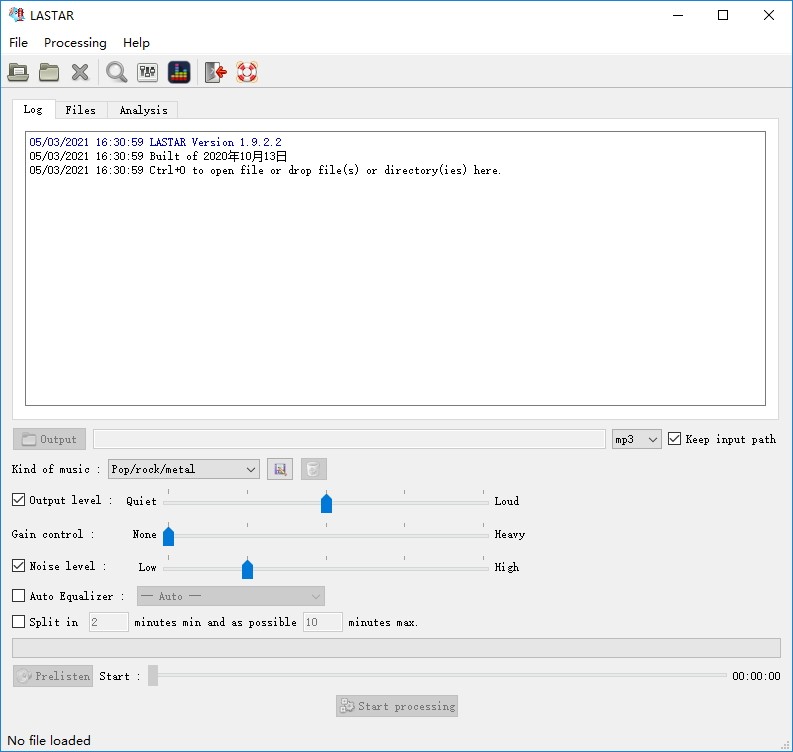Maximize the LASTAR window

[723, 15]
